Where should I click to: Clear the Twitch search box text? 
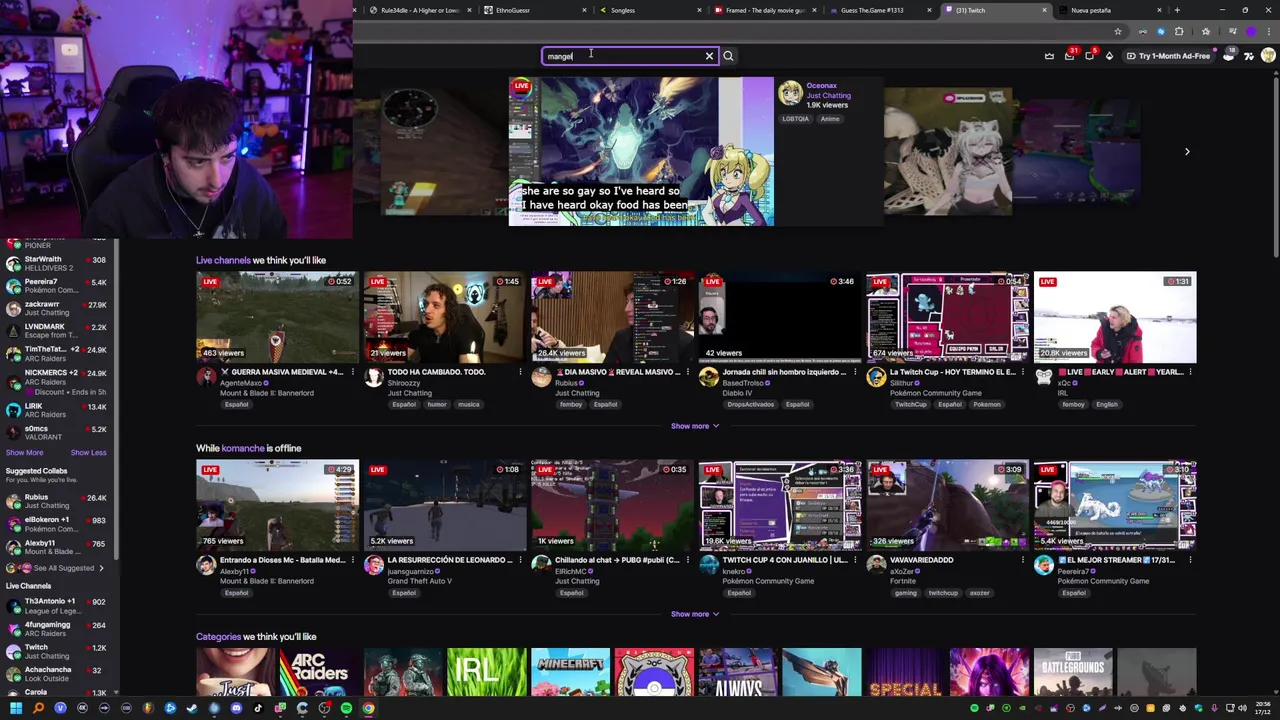(709, 56)
